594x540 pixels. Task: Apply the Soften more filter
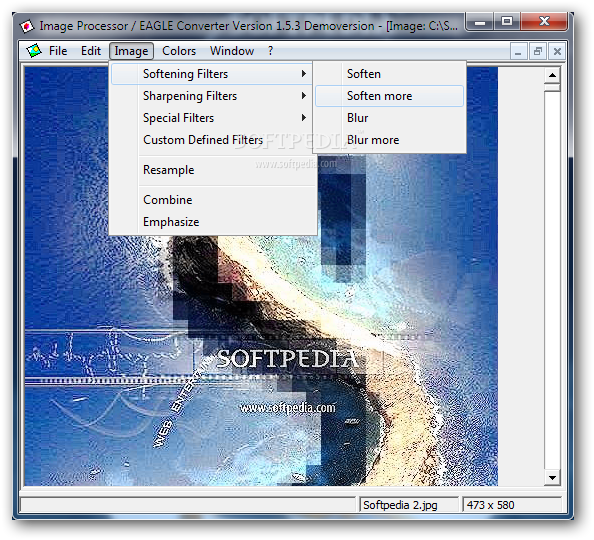(x=389, y=96)
